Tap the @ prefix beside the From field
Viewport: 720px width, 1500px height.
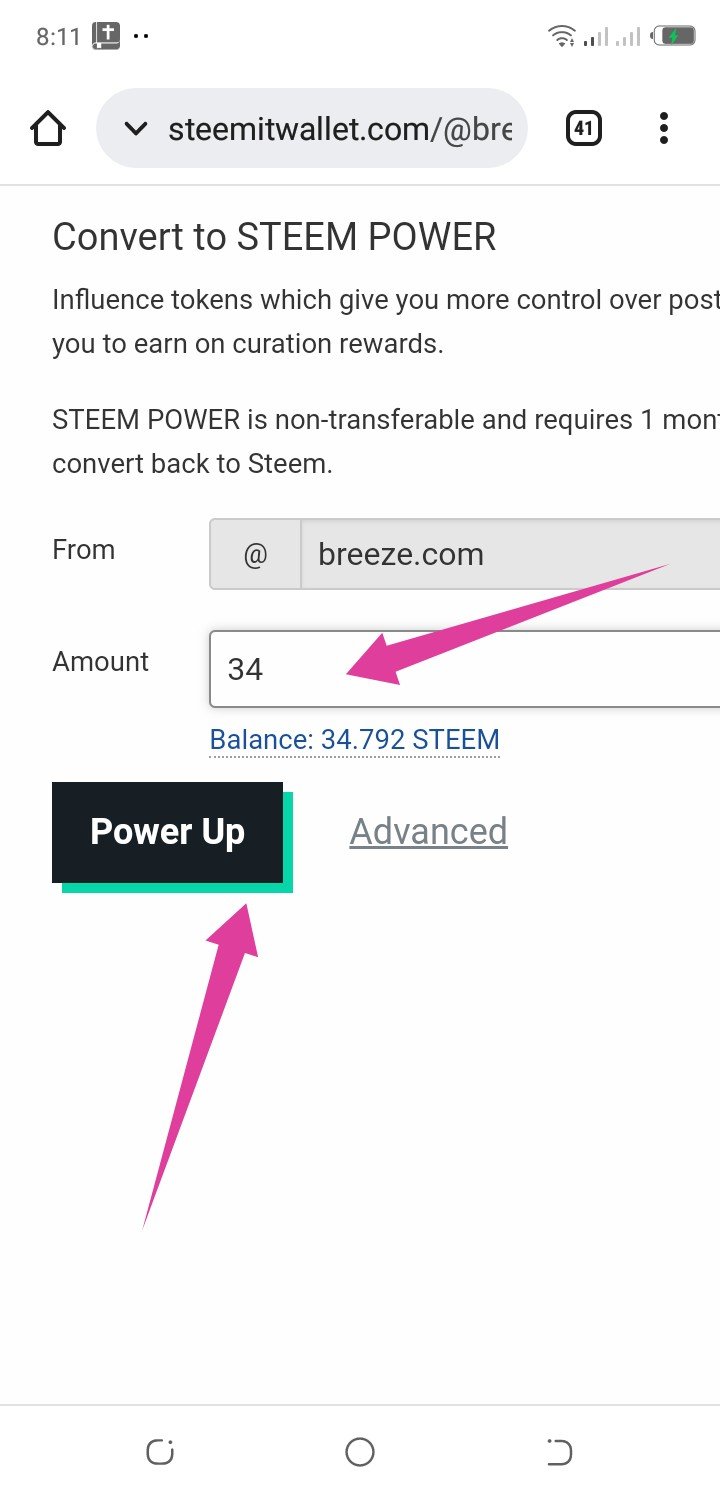pos(255,554)
